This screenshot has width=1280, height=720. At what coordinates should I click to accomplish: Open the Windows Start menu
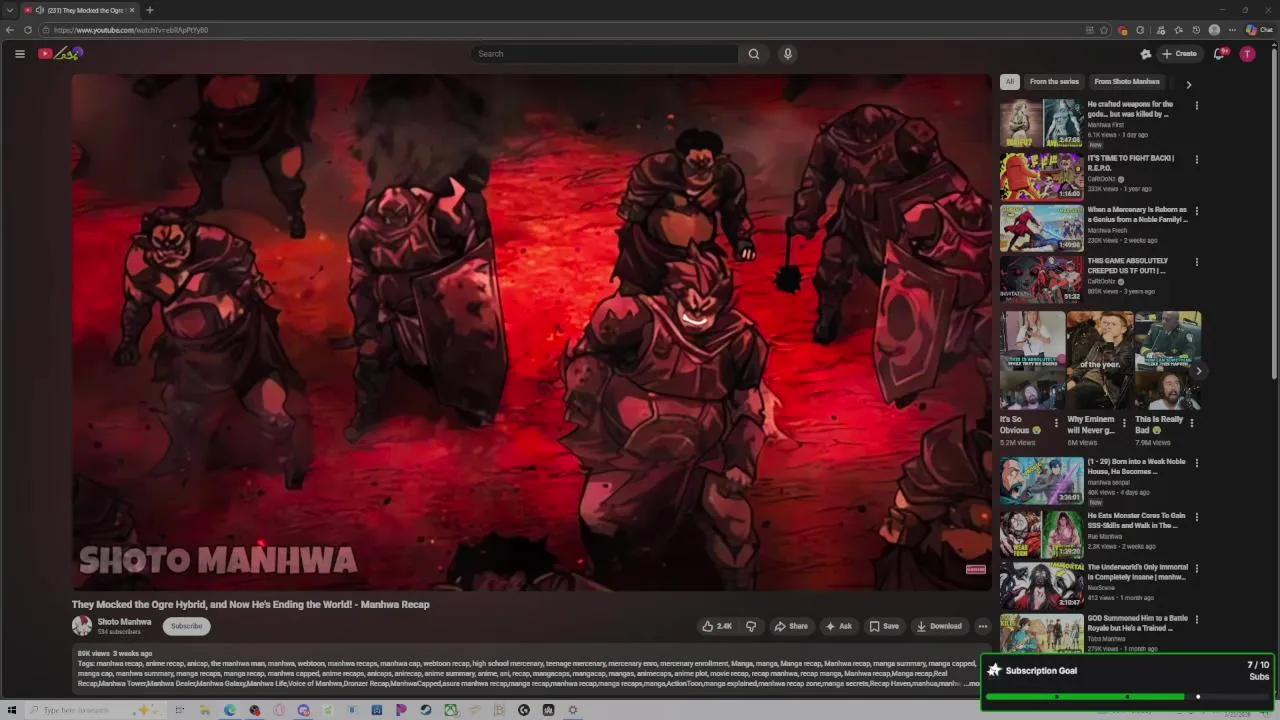12,710
